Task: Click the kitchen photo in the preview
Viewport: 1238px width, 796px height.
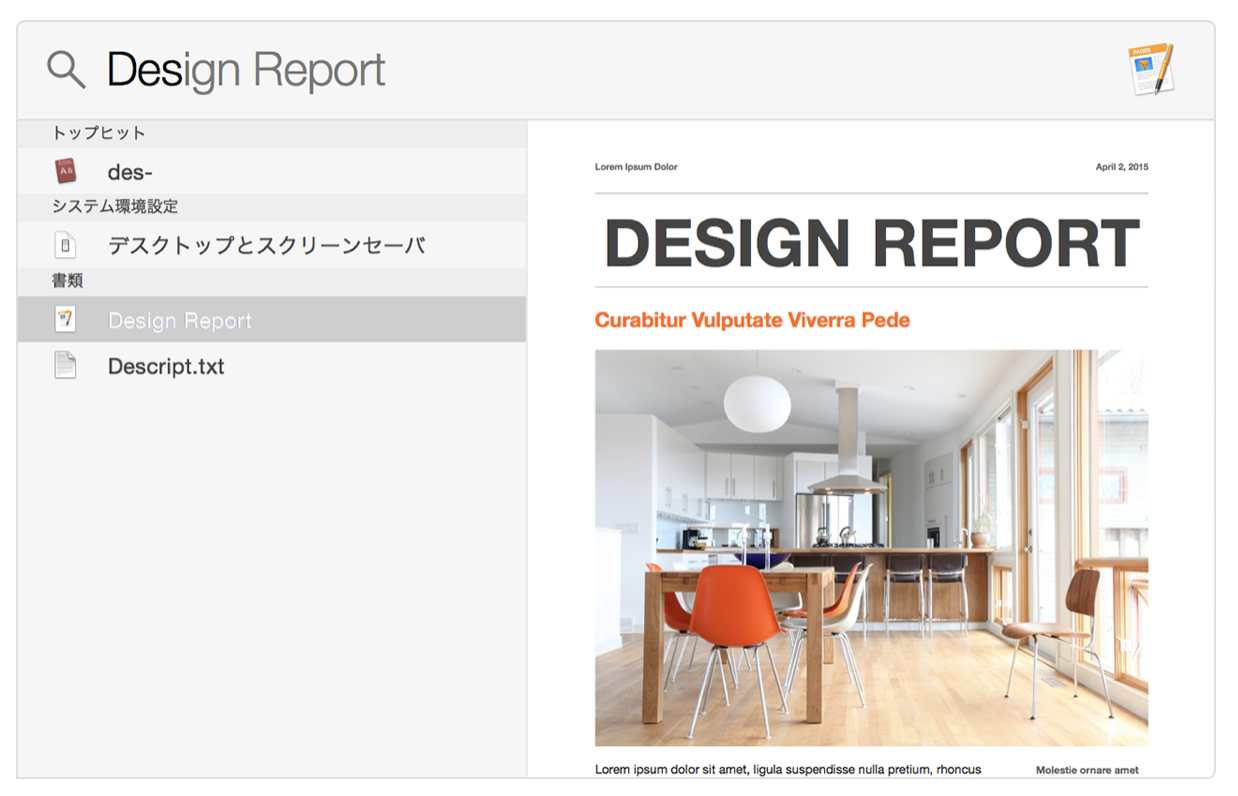Action: 871,547
